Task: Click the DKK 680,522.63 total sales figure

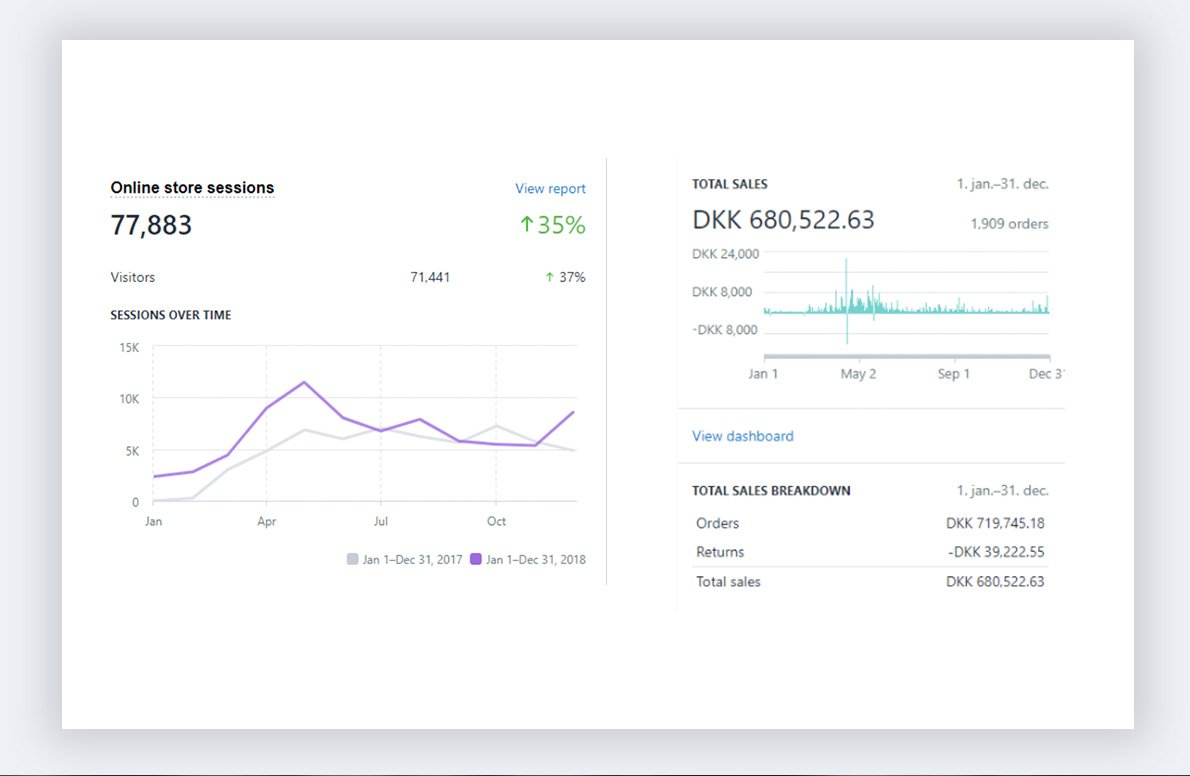Action: coord(783,220)
